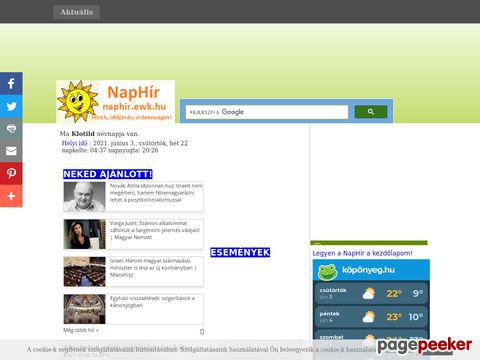Screen dimensions: 480x360
Task: Click the green magnifier search button
Action: 371,112
